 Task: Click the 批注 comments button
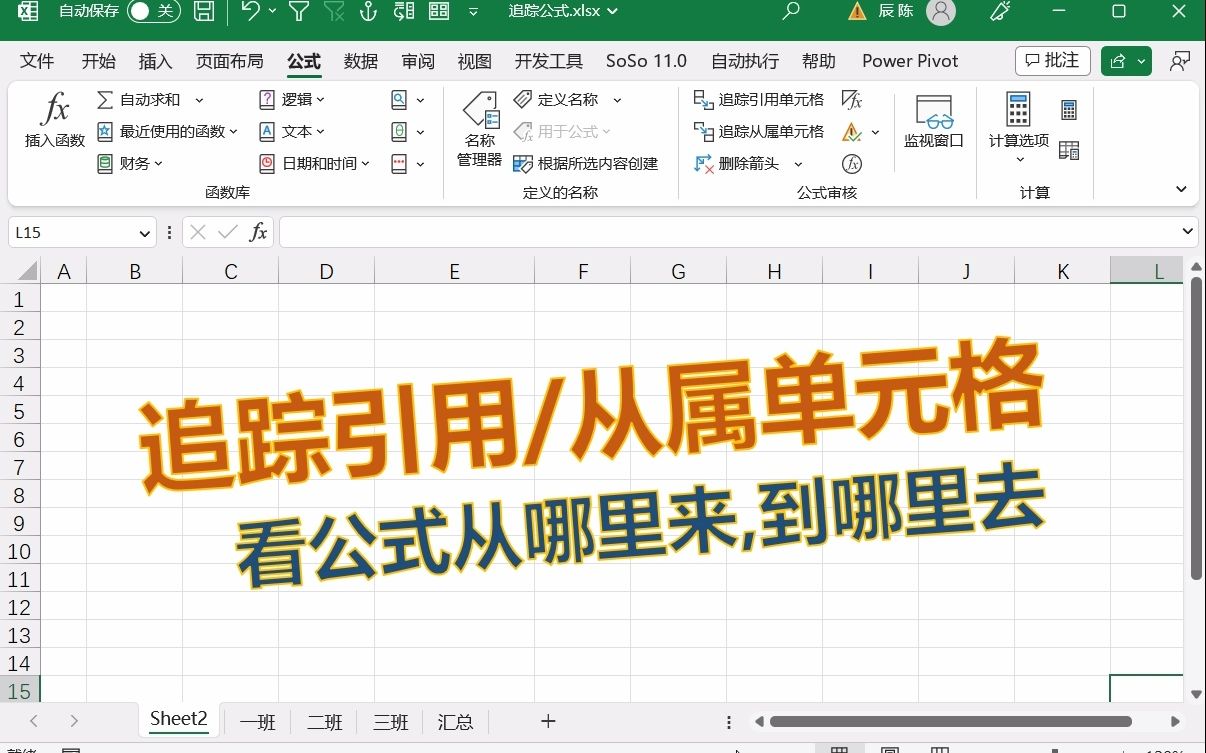1053,61
